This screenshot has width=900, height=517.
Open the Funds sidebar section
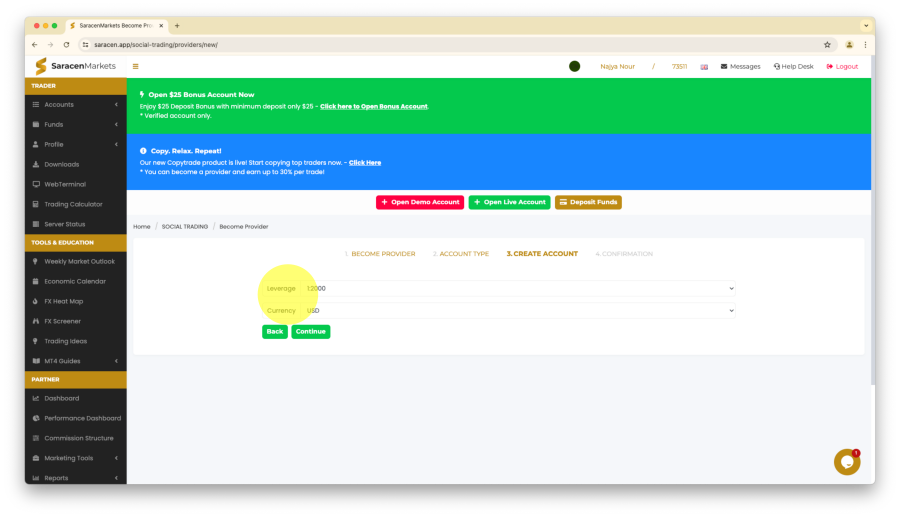75,125
